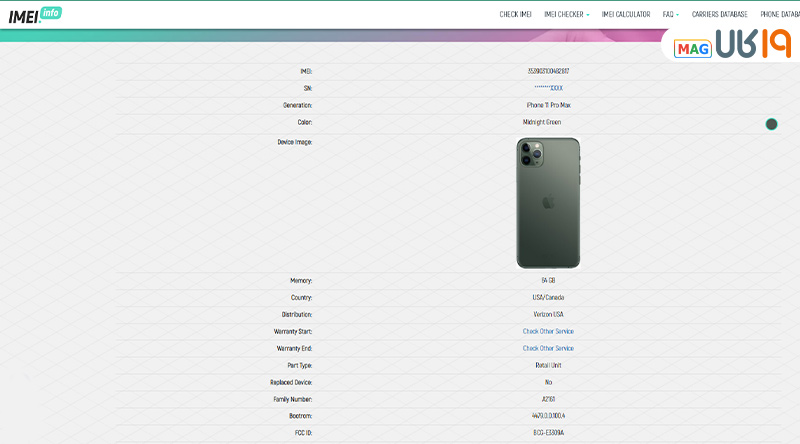The width and height of the screenshot is (800, 444).
Task: Click the MAG UB19 watermark logo
Action: pyautogui.click(x=732, y=46)
